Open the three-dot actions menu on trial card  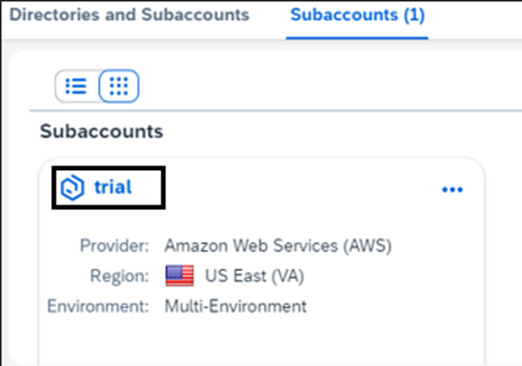coord(452,190)
